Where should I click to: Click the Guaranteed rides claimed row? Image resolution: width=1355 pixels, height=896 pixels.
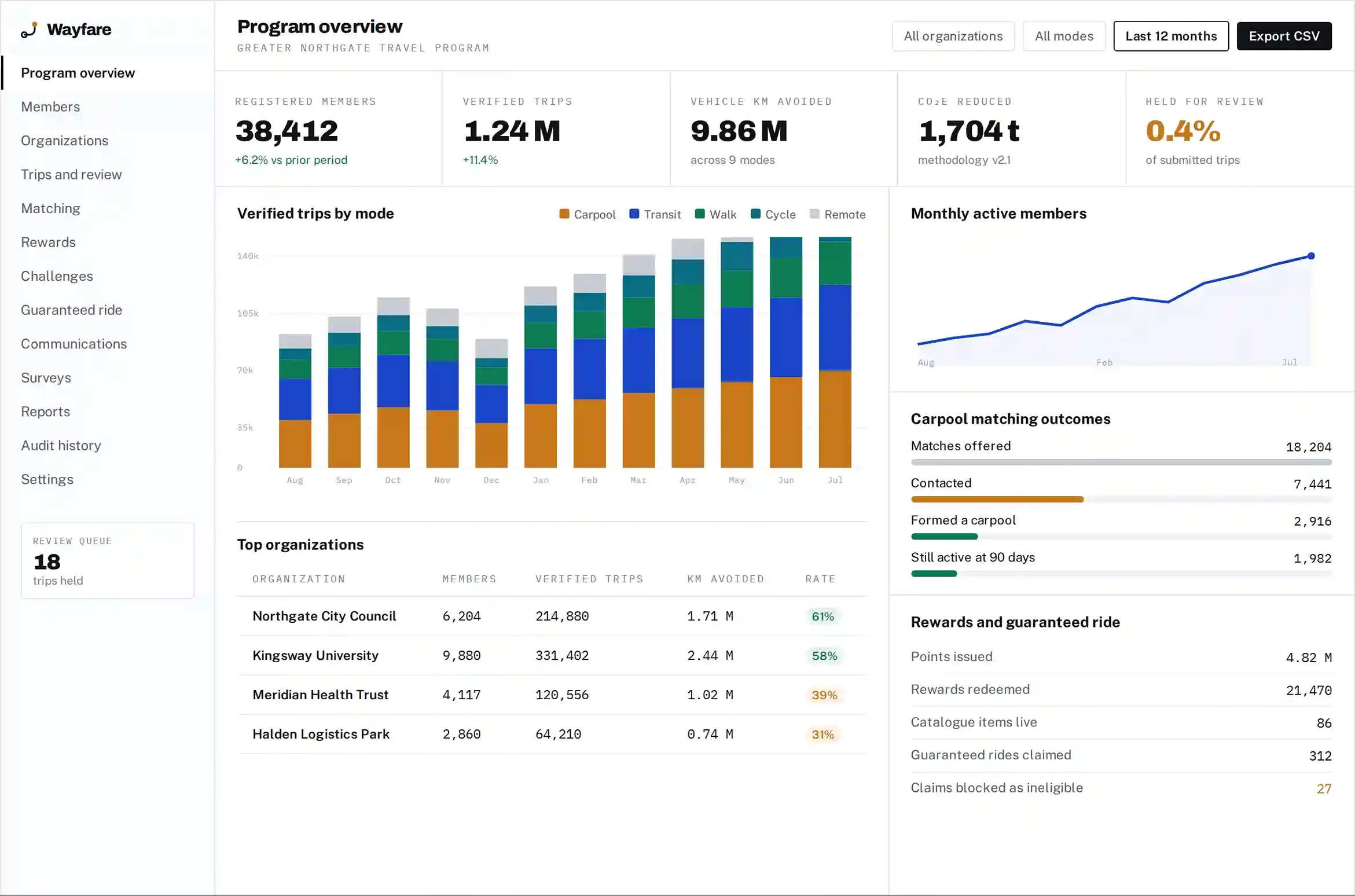[1121, 755]
